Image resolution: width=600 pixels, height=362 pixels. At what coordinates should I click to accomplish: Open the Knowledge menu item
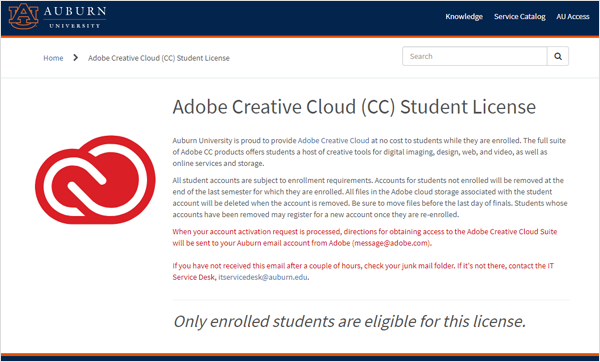coord(464,16)
